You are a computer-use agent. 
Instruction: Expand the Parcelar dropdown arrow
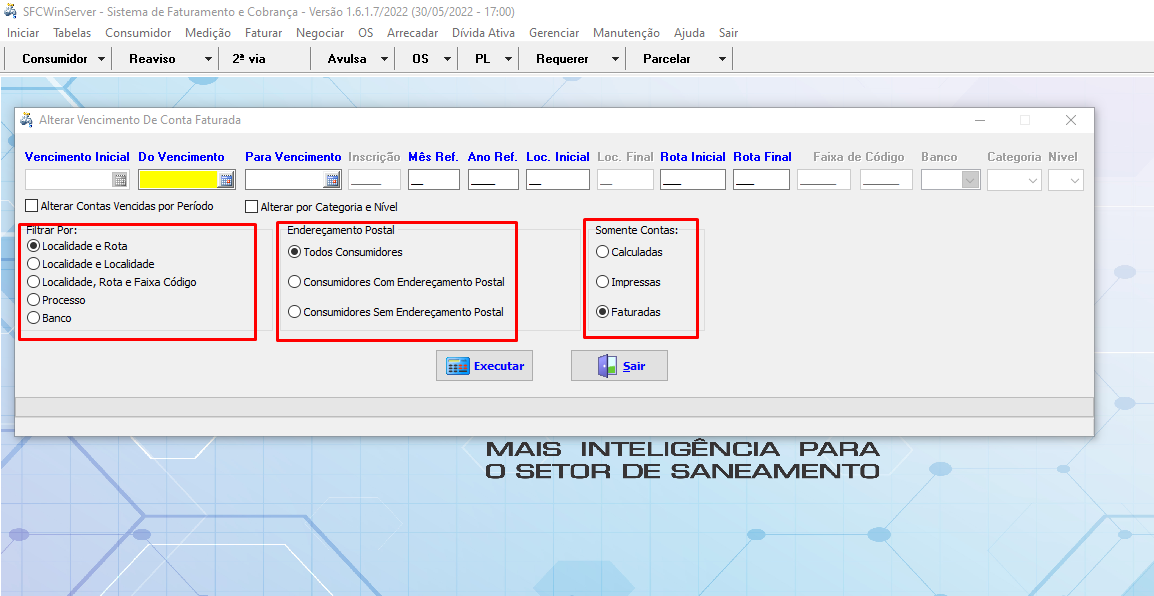coord(722,59)
